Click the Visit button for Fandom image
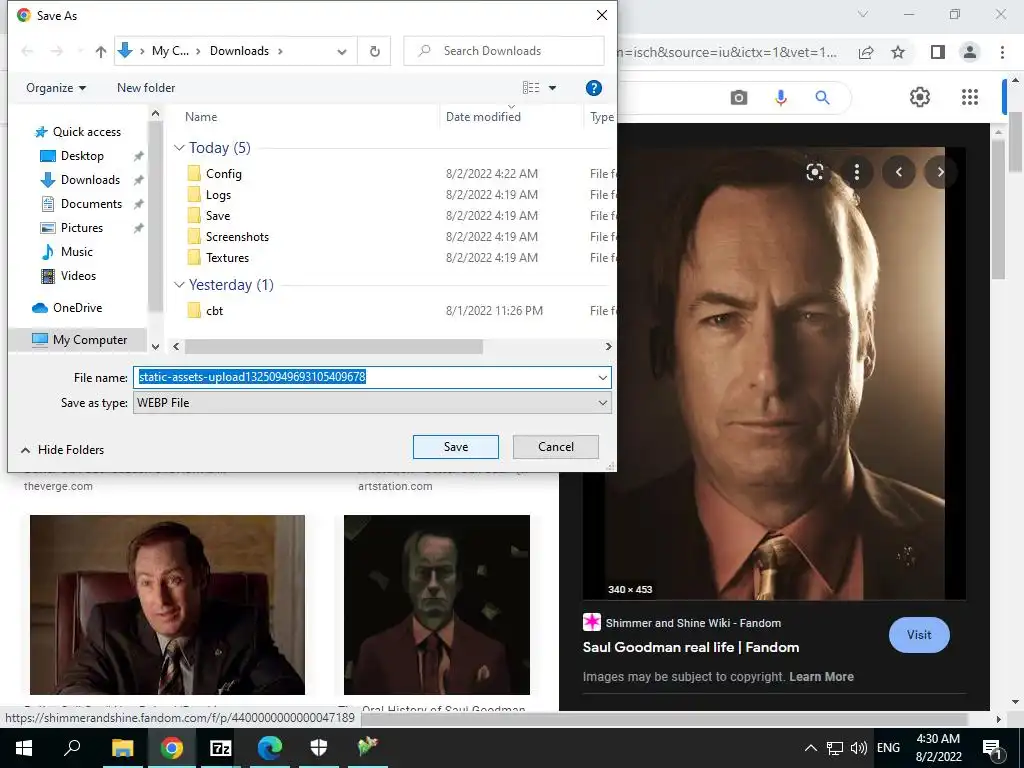This screenshot has width=1024, height=768. (919, 635)
